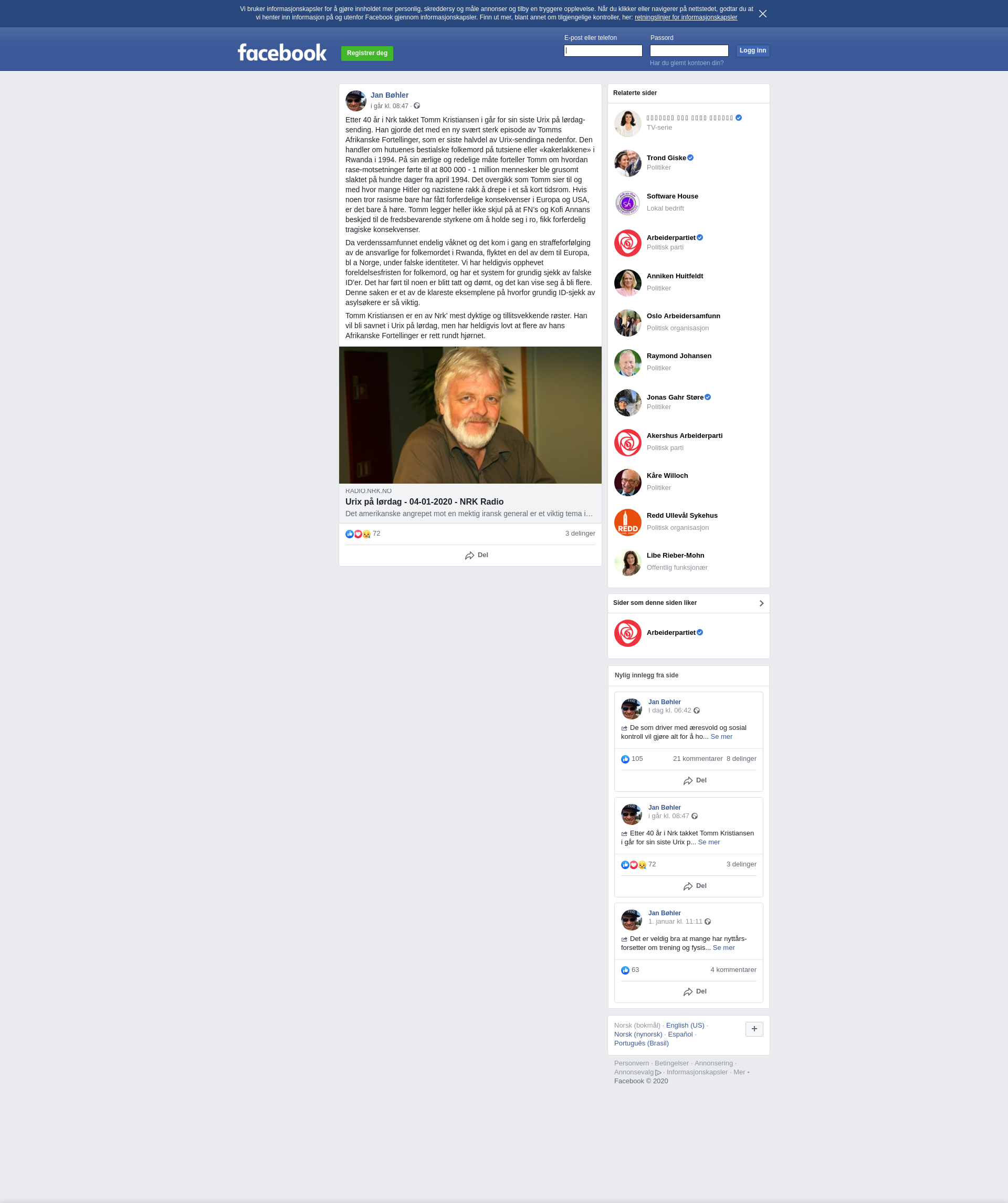Click the globe privacy icon in main post
1008x1203 pixels.
417,106
